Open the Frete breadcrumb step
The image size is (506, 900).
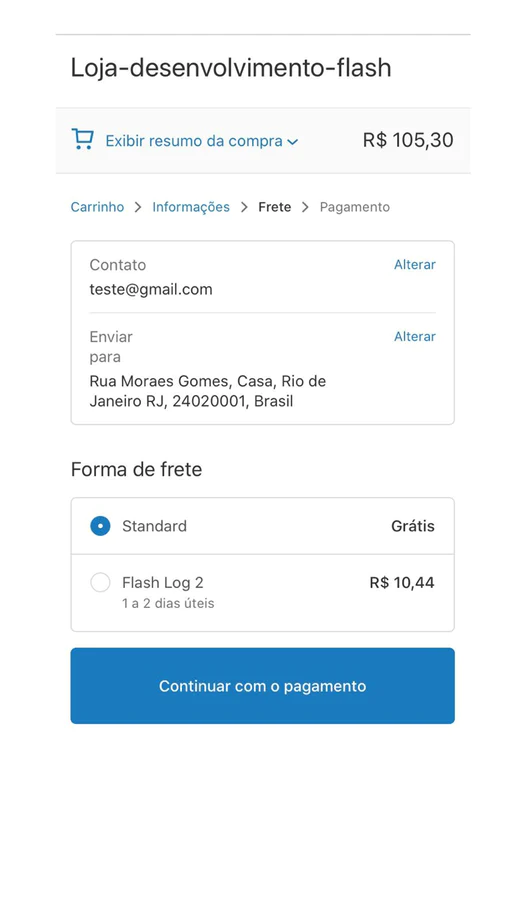click(275, 207)
